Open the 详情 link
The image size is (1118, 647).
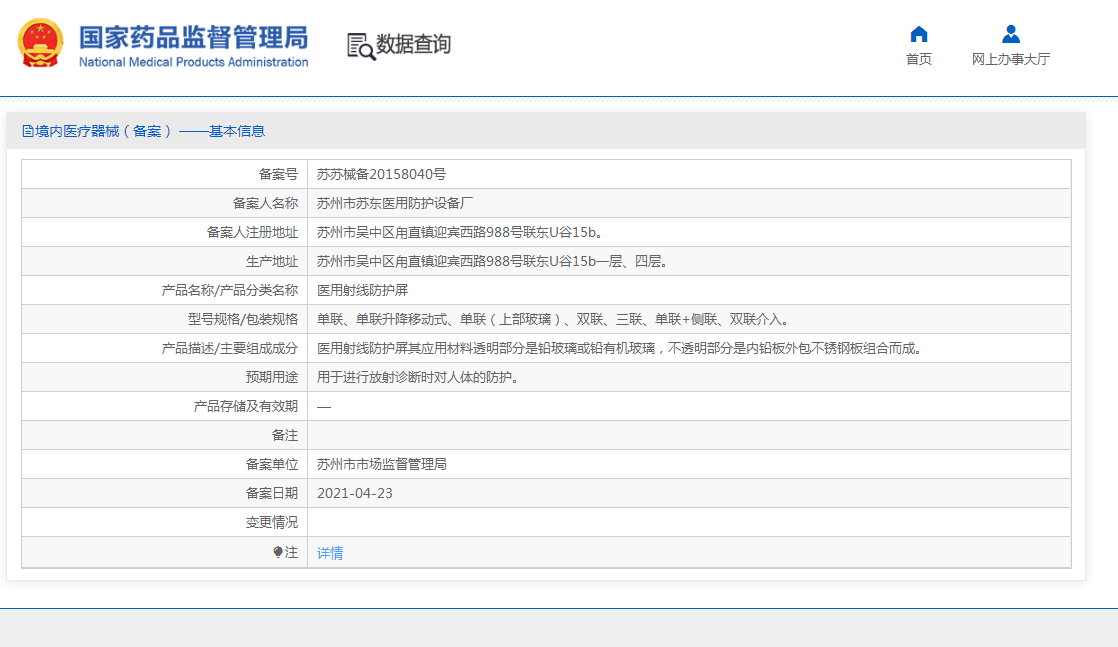330,553
